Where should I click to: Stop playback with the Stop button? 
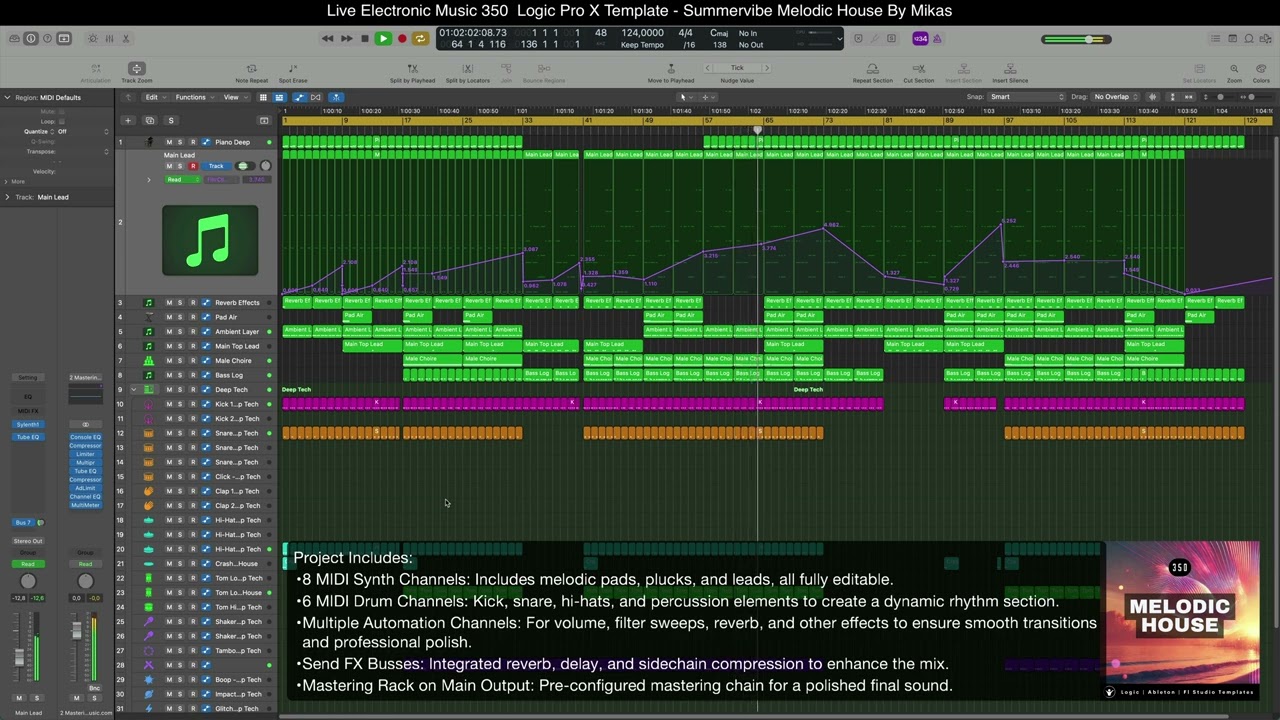point(364,39)
